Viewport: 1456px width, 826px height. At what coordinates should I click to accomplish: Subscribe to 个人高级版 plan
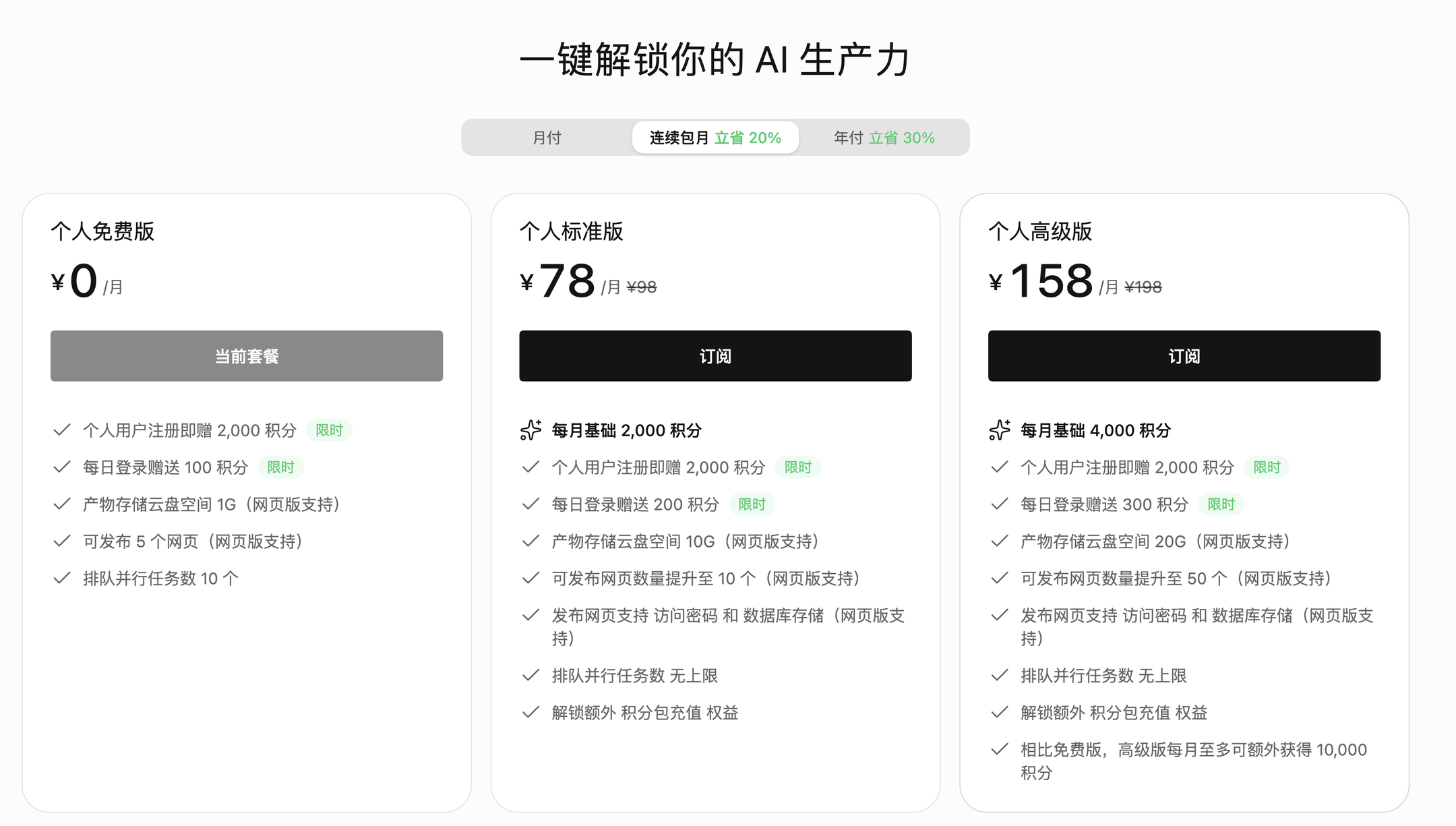click(x=1184, y=356)
